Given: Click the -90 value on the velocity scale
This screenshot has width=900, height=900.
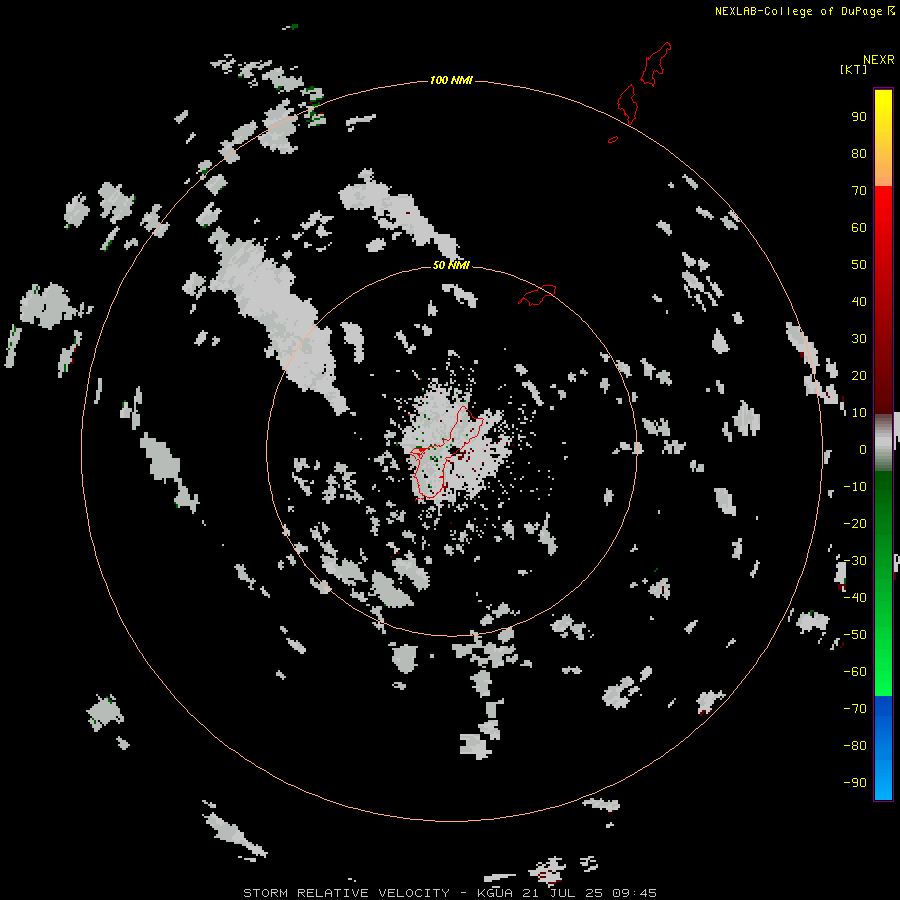Looking at the screenshot, I should pyautogui.click(x=855, y=783).
